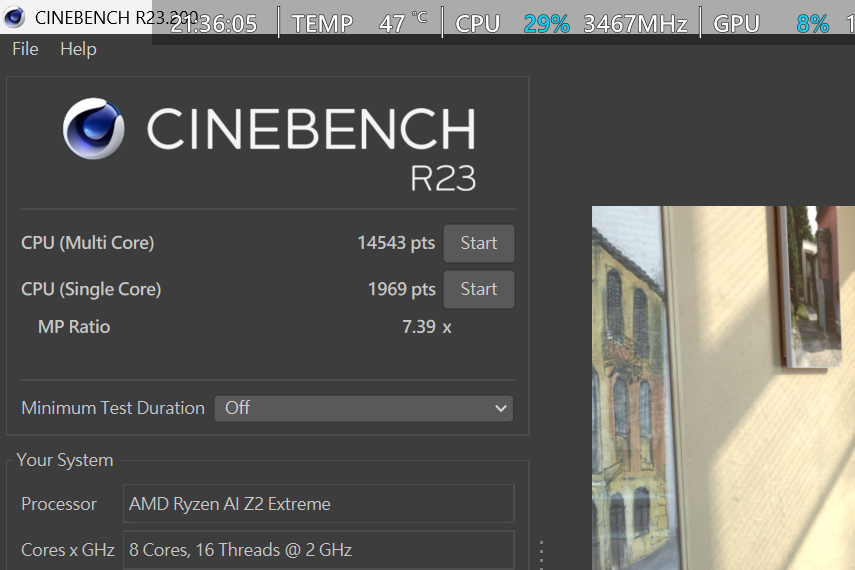Click the CPU (Multi Core) label
855x570 pixels.
[88, 243]
